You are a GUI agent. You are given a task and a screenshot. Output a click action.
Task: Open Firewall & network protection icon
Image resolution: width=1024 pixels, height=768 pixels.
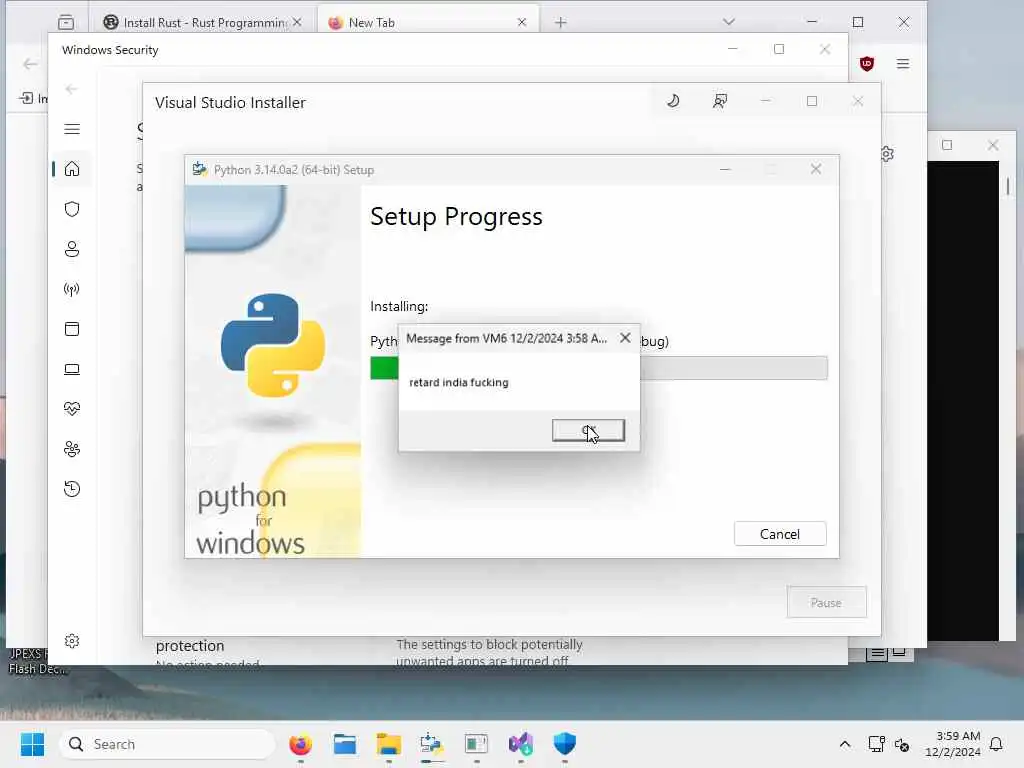click(72, 289)
